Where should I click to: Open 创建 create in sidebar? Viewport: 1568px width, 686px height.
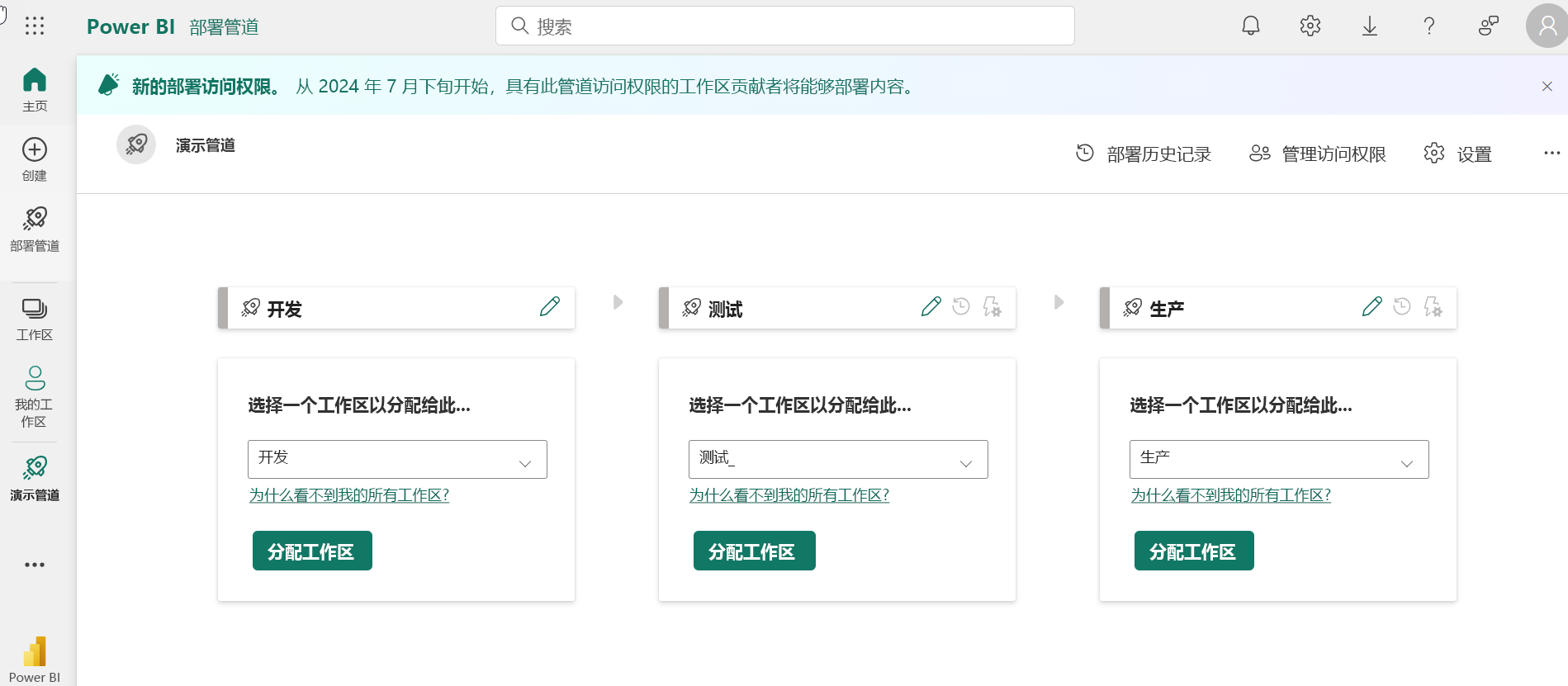(x=35, y=159)
